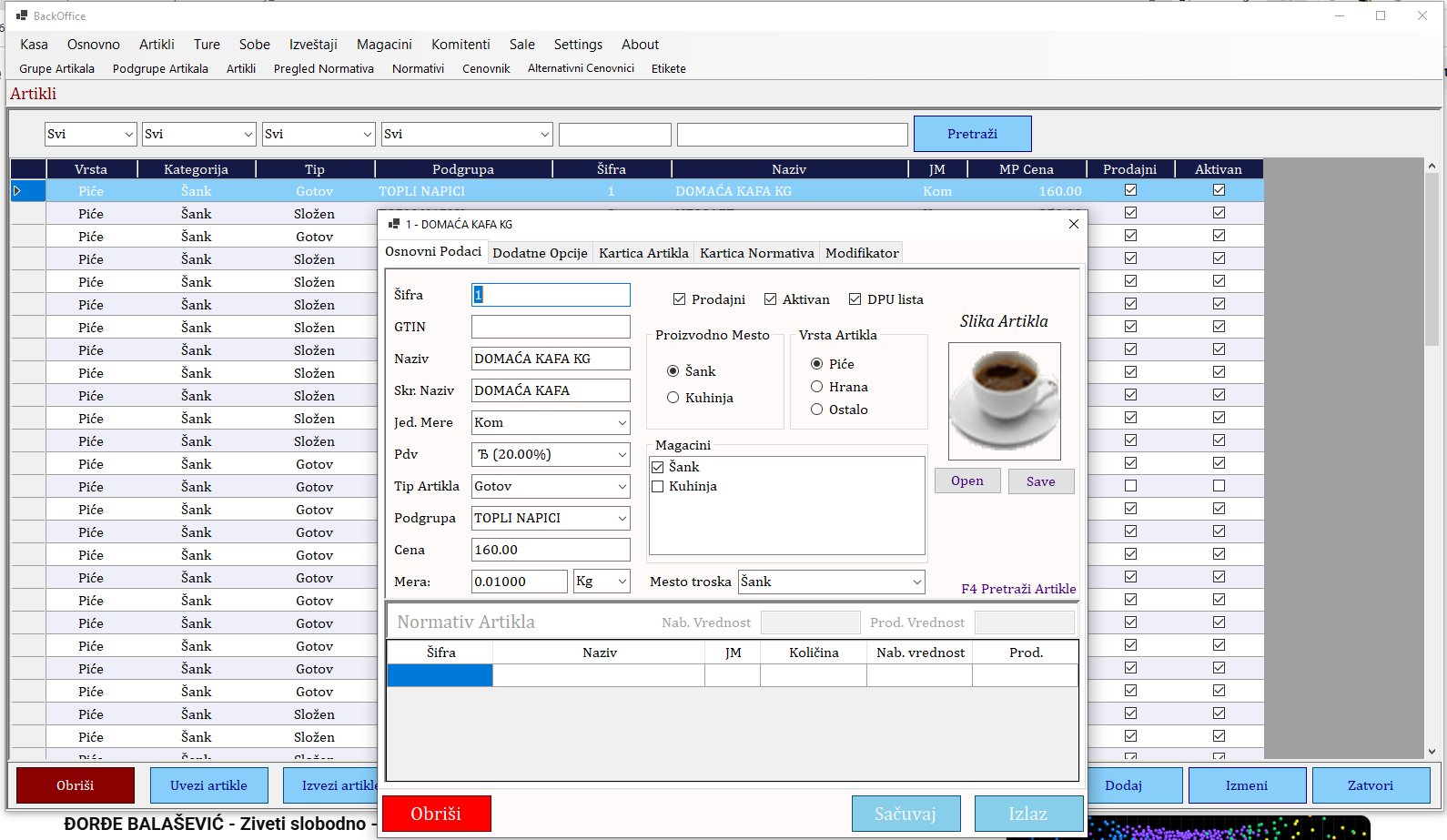This screenshot has height=840, width=1447.
Task: Open Pdv dropdown showing 20.00%
Action: pos(551,454)
